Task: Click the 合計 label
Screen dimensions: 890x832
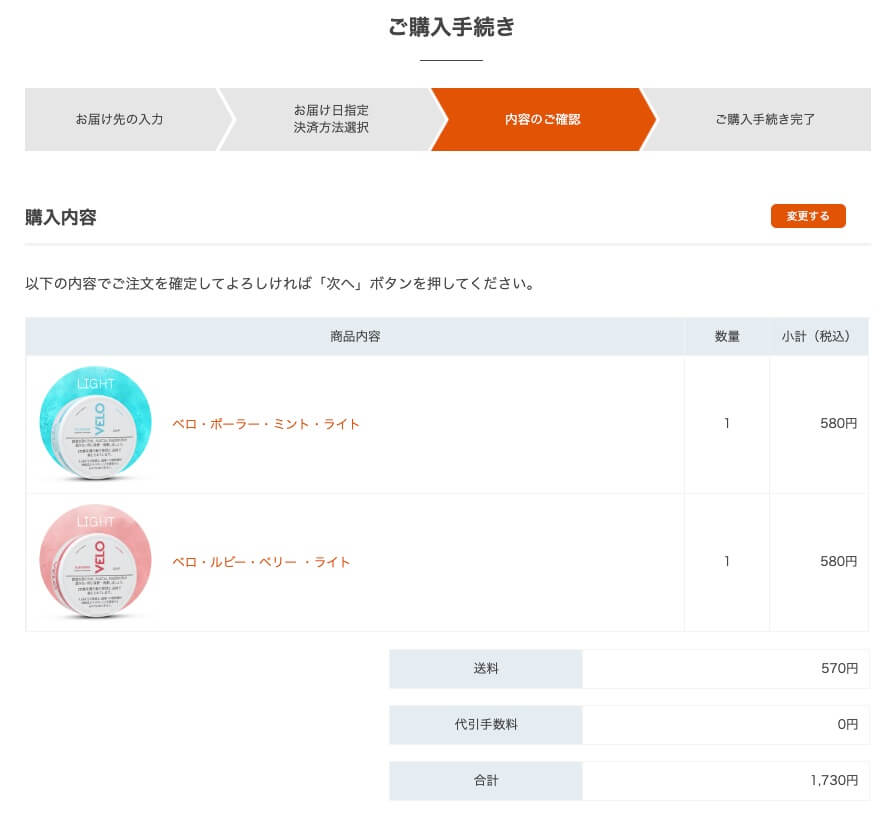Action: click(x=486, y=781)
